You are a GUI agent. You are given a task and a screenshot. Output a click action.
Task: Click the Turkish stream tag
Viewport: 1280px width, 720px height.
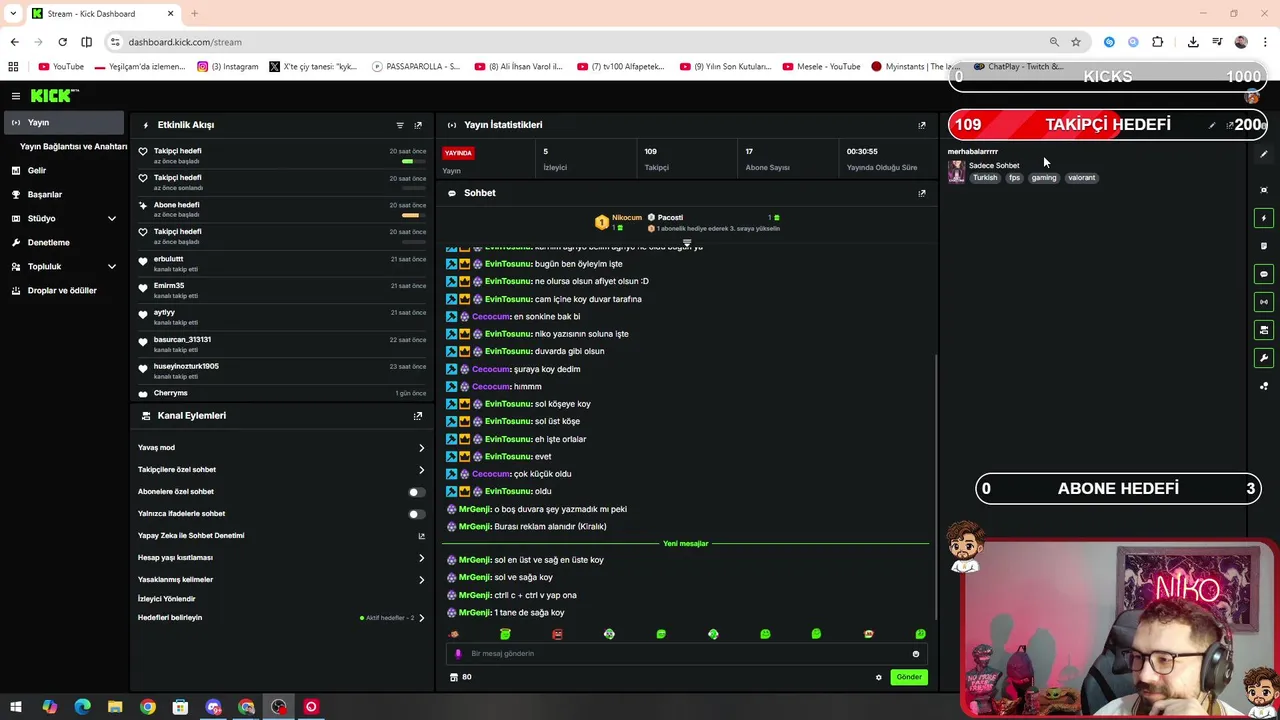(985, 178)
